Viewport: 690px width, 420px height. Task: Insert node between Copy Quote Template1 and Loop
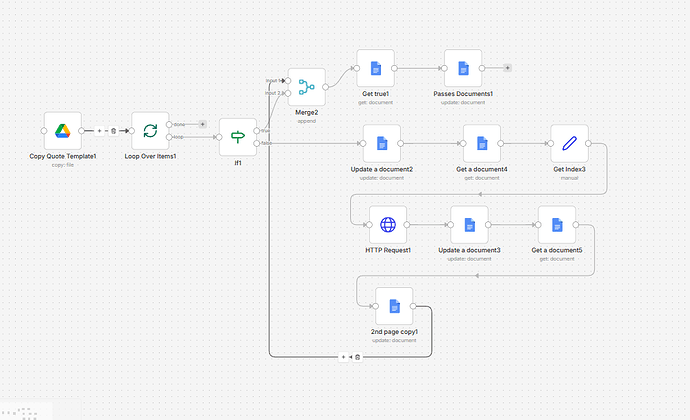click(x=99, y=131)
